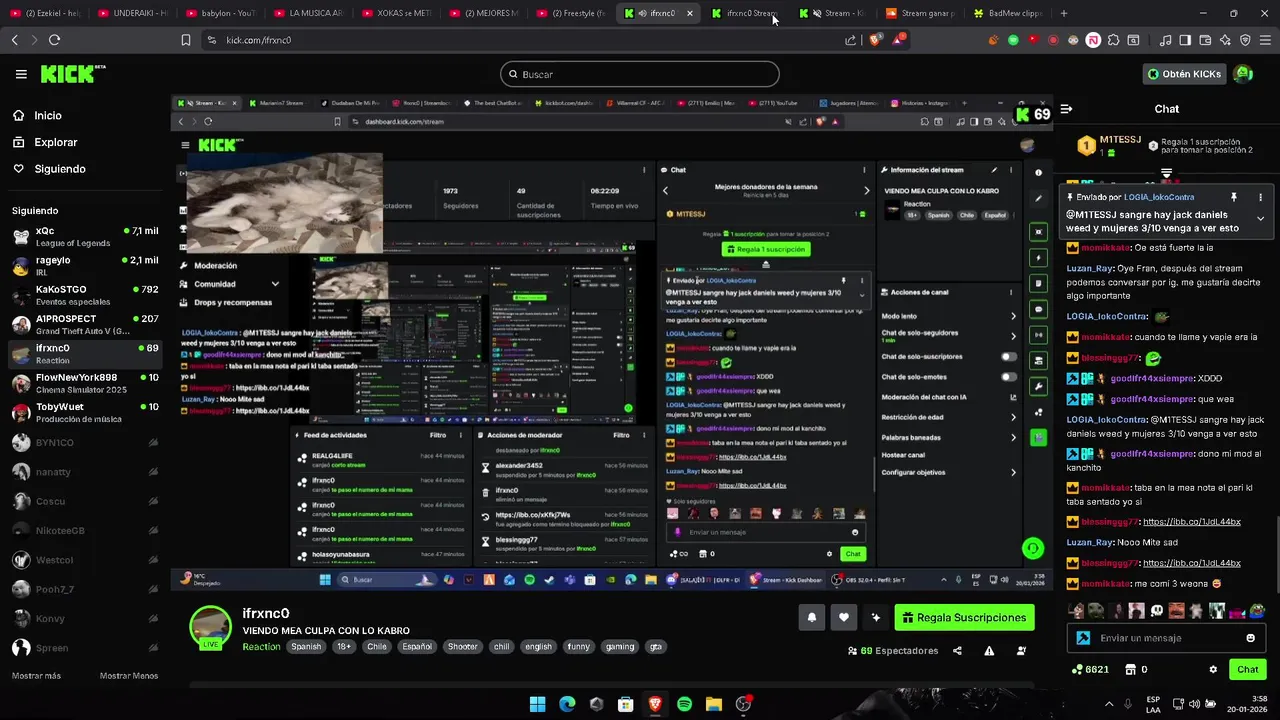Go to the Kick logo home

click(72, 74)
